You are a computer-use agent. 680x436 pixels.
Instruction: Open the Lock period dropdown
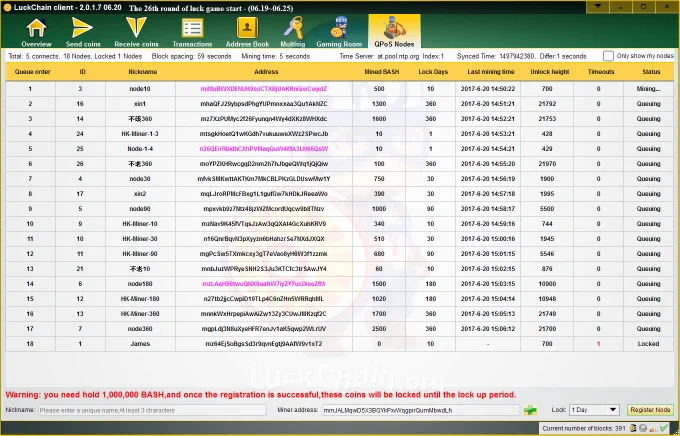(594, 410)
